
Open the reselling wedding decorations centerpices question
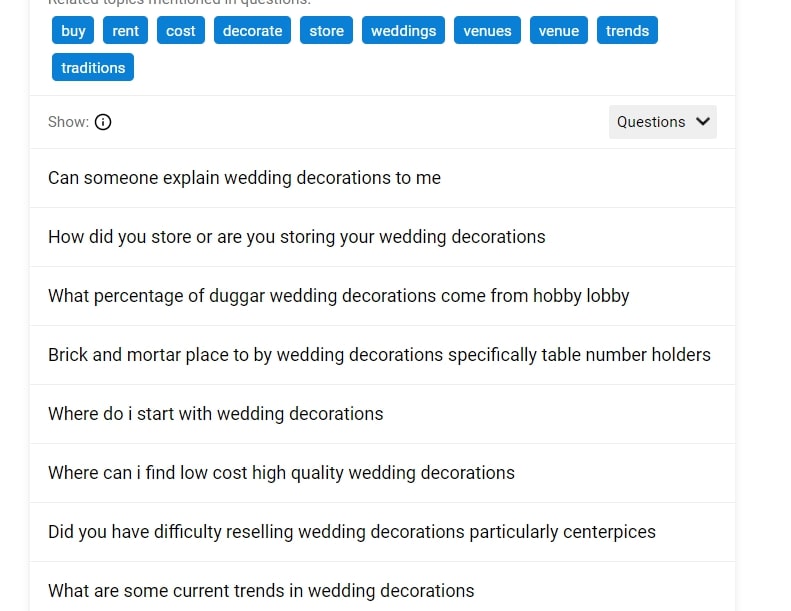click(382, 532)
